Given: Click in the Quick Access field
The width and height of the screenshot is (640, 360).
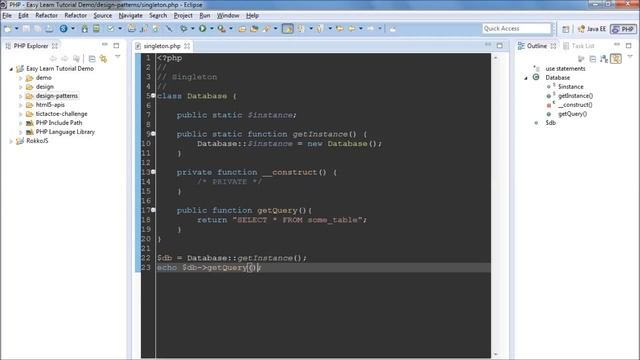Looking at the screenshot, I should [x=517, y=29].
